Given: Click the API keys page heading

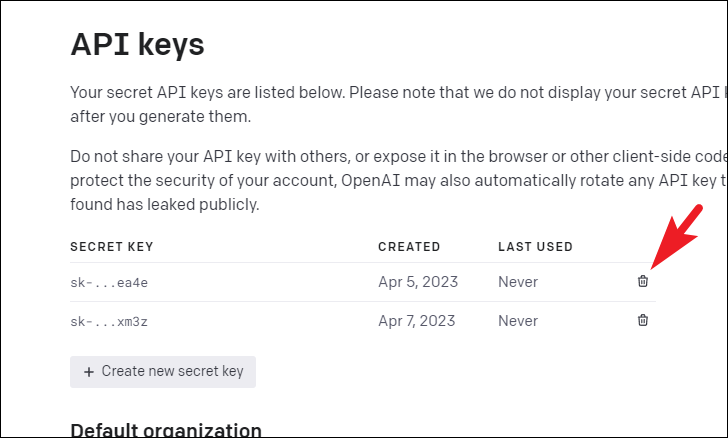Looking at the screenshot, I should click(137, 44).
